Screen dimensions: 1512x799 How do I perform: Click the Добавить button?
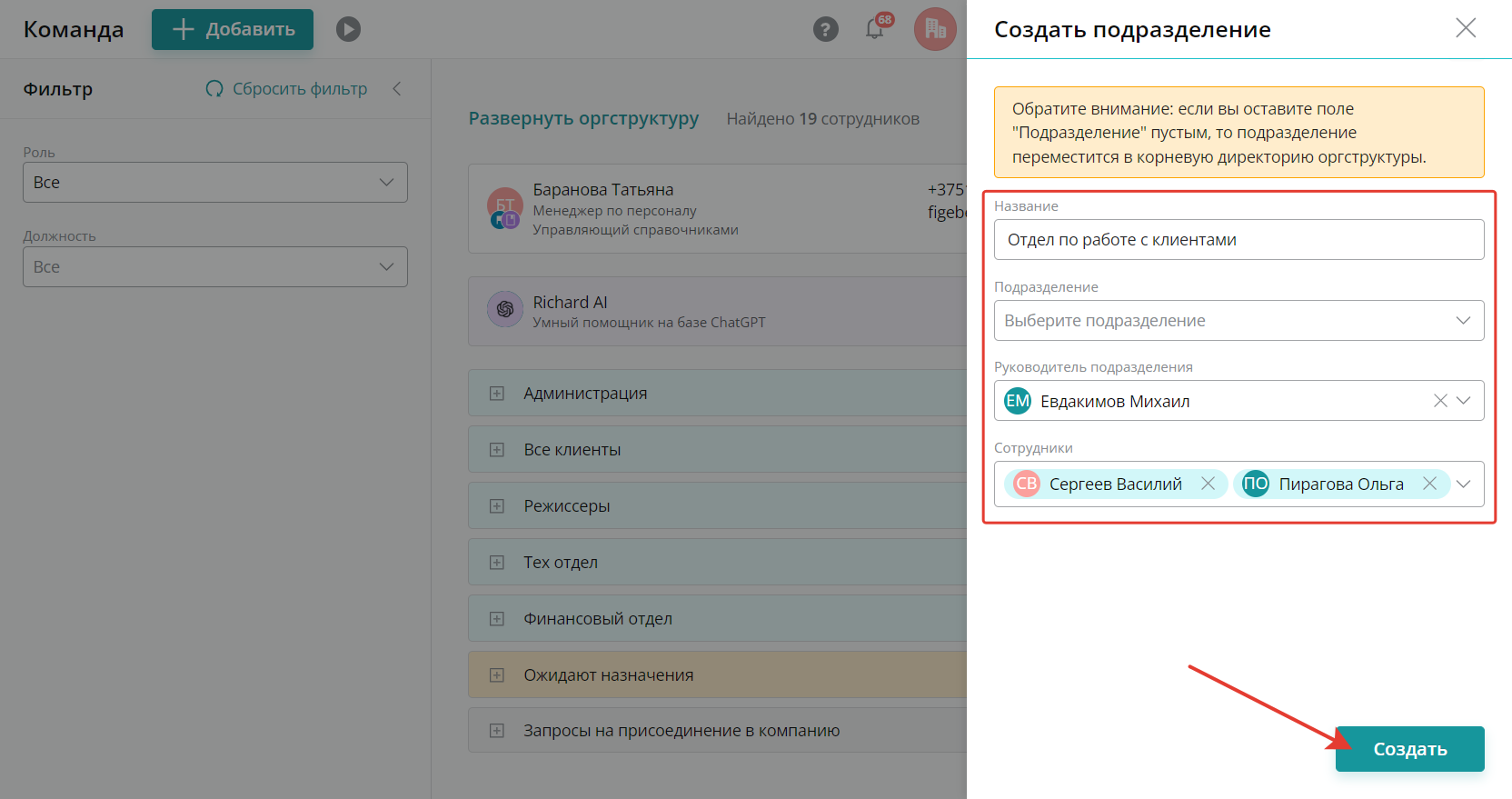point(233,30)
